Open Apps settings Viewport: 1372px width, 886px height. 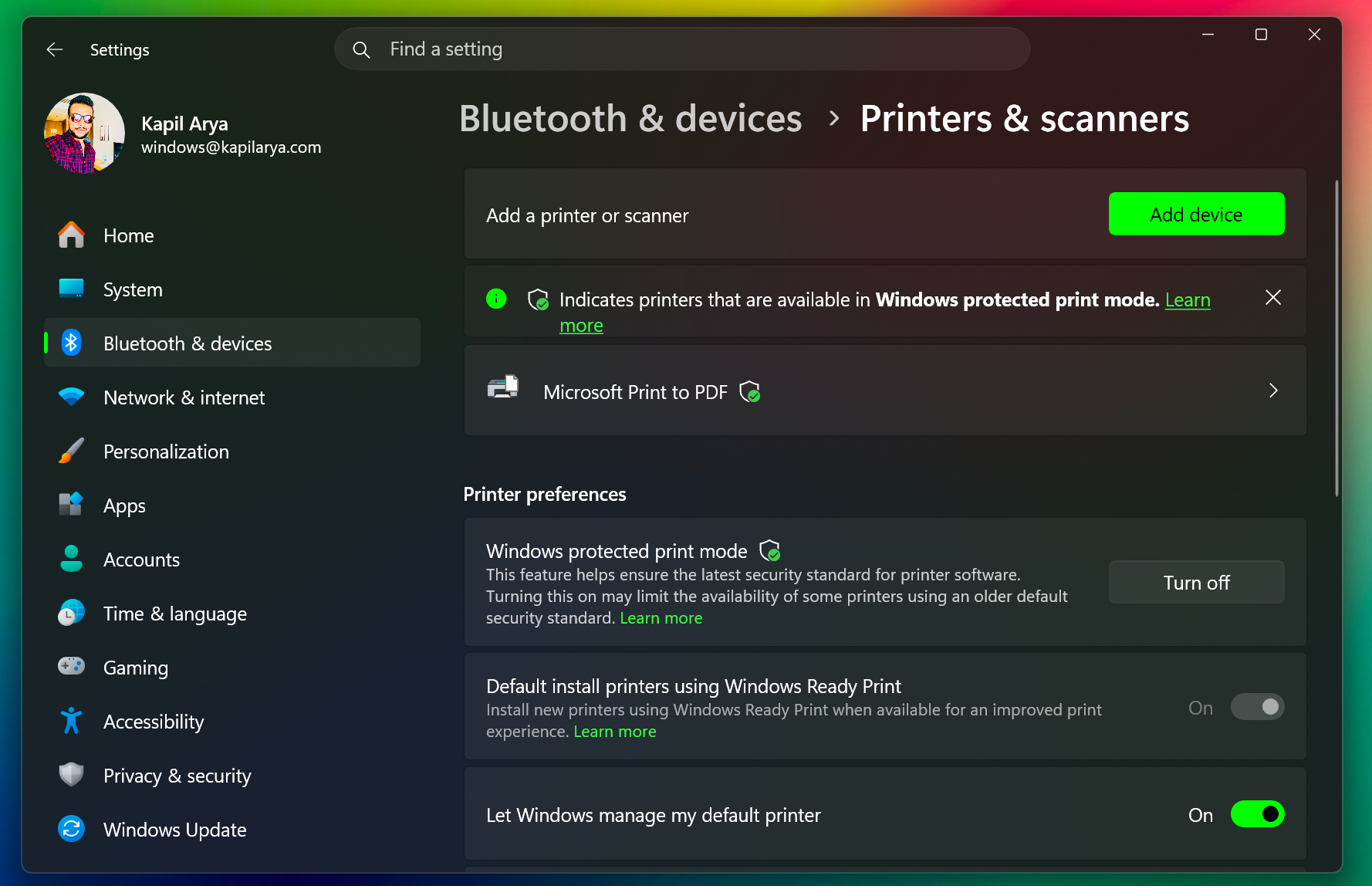[232, 506]
